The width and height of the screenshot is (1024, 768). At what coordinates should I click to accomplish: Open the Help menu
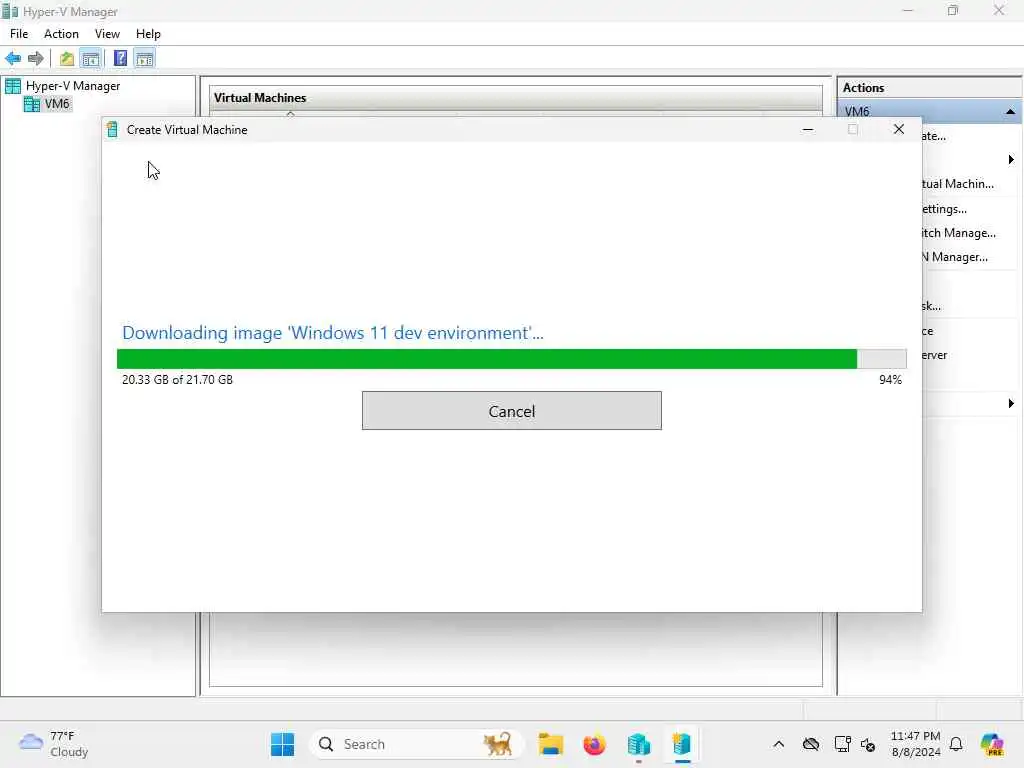click(x=148, y=34)
